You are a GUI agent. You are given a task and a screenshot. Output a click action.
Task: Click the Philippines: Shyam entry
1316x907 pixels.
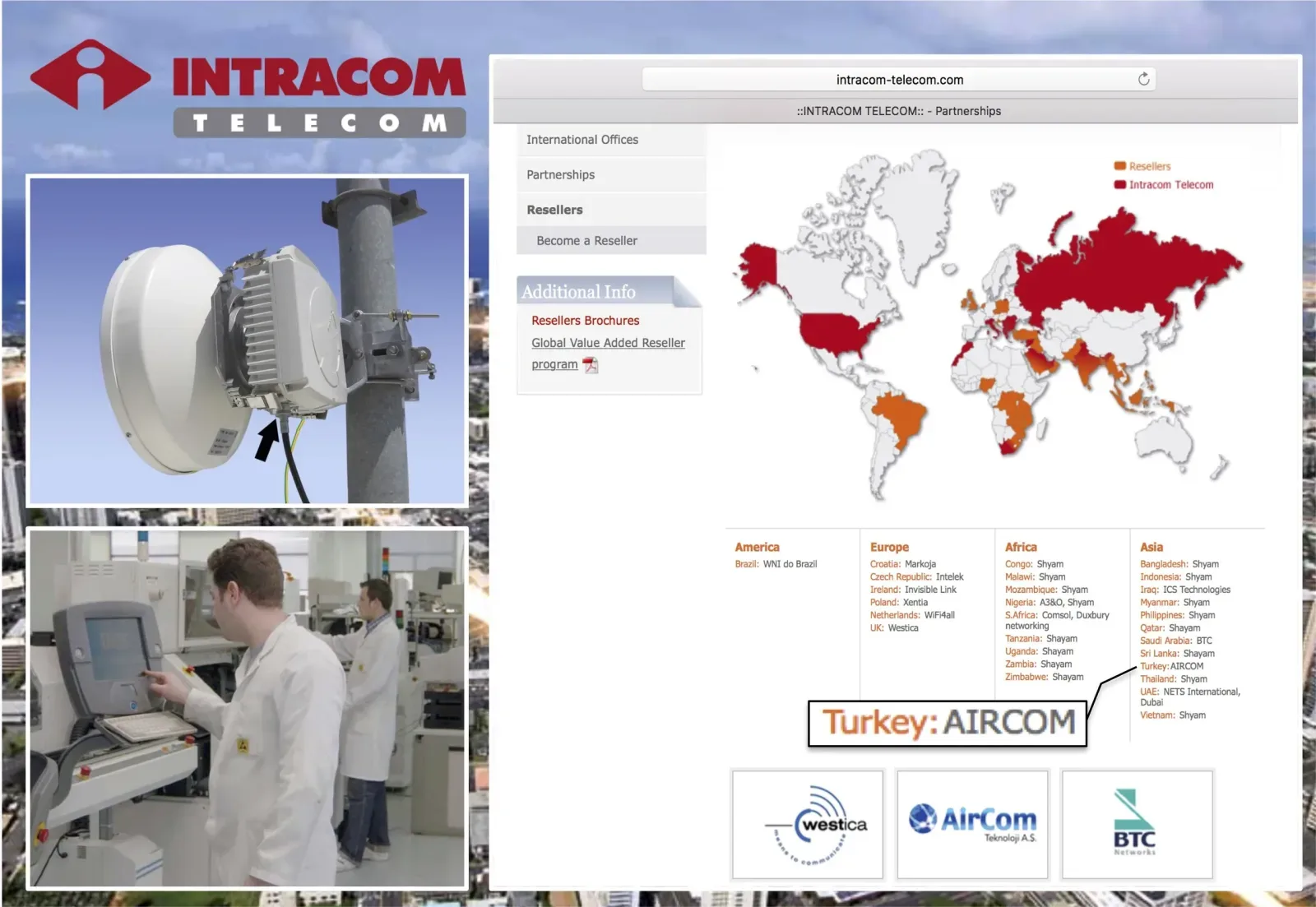[x=1177, y=615]
